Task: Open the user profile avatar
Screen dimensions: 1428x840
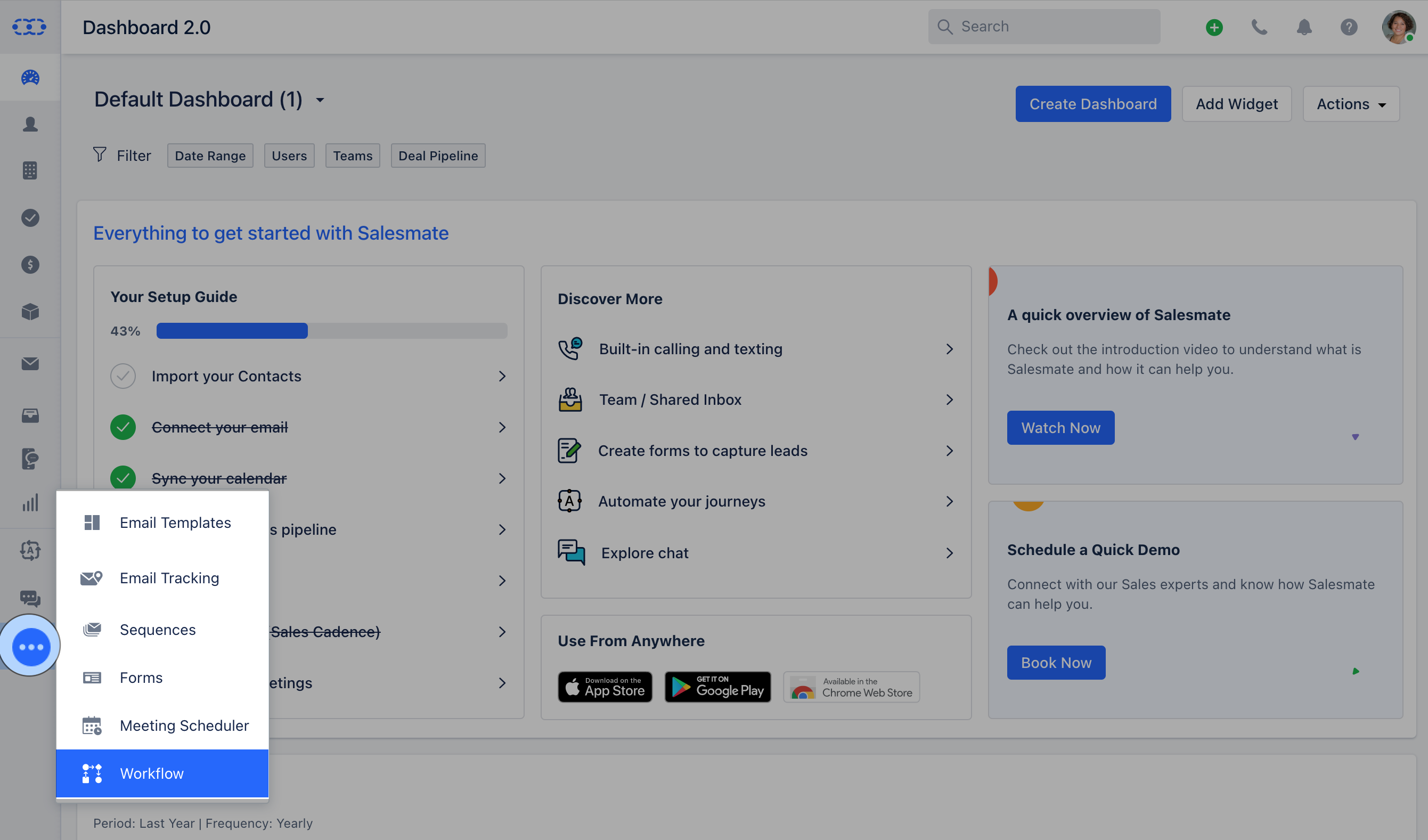Action: pos(1398,27)
